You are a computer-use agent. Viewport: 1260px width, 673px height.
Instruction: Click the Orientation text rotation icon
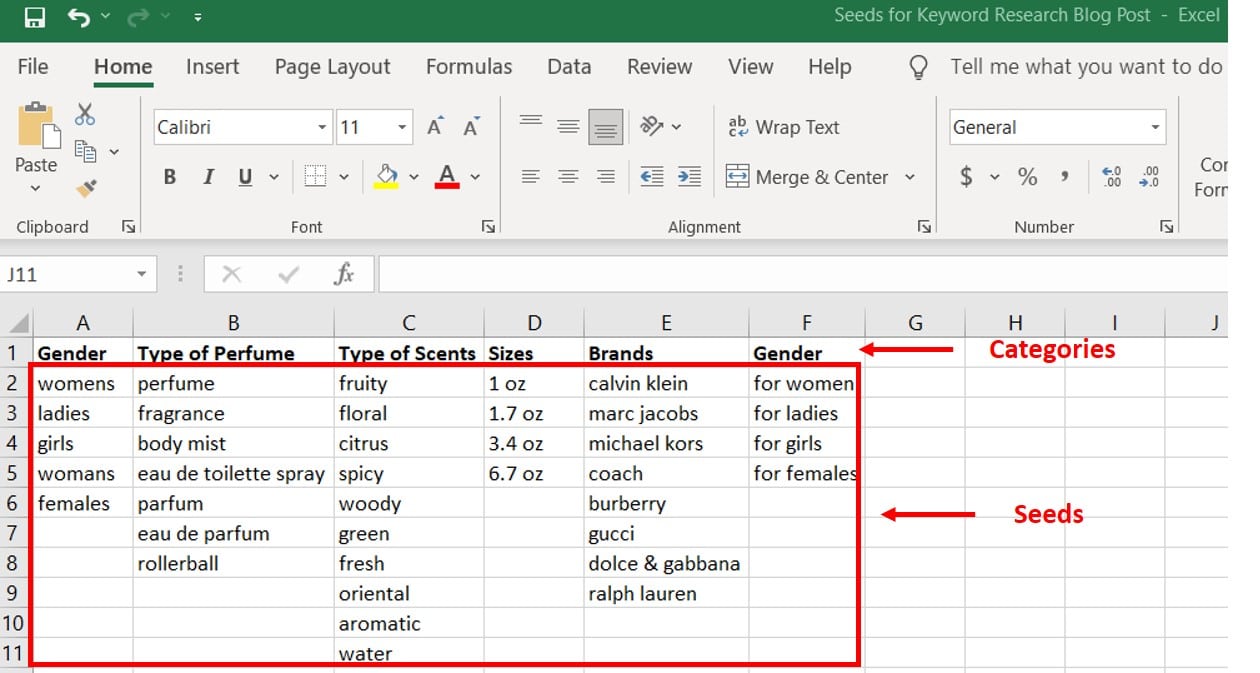coord(651,126)
